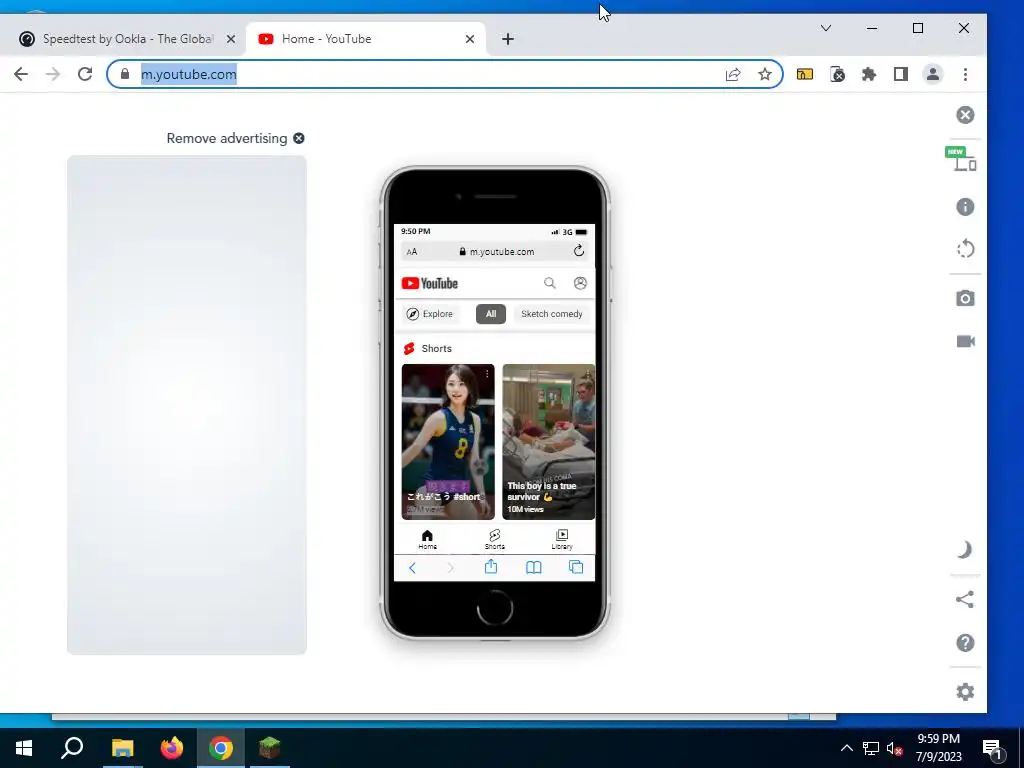The height and width of the screenshot is (768, 1024).
Task: Open the Windows Start menu
Action: 24,748
